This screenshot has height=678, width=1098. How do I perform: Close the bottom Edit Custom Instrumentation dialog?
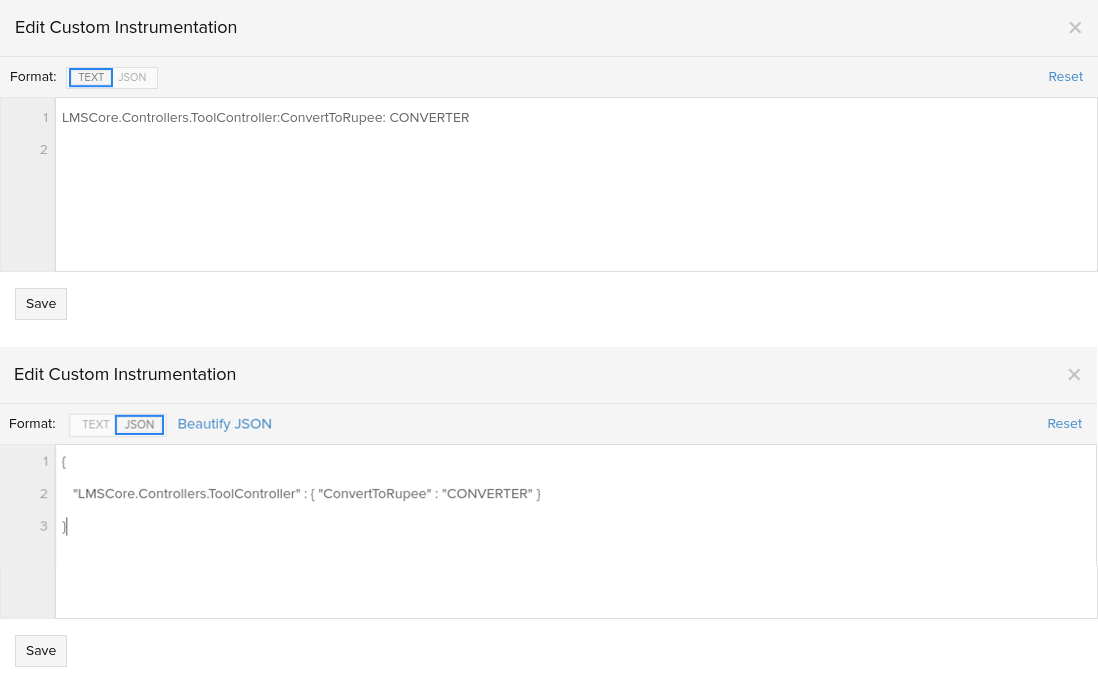[x=1074, y=374]
